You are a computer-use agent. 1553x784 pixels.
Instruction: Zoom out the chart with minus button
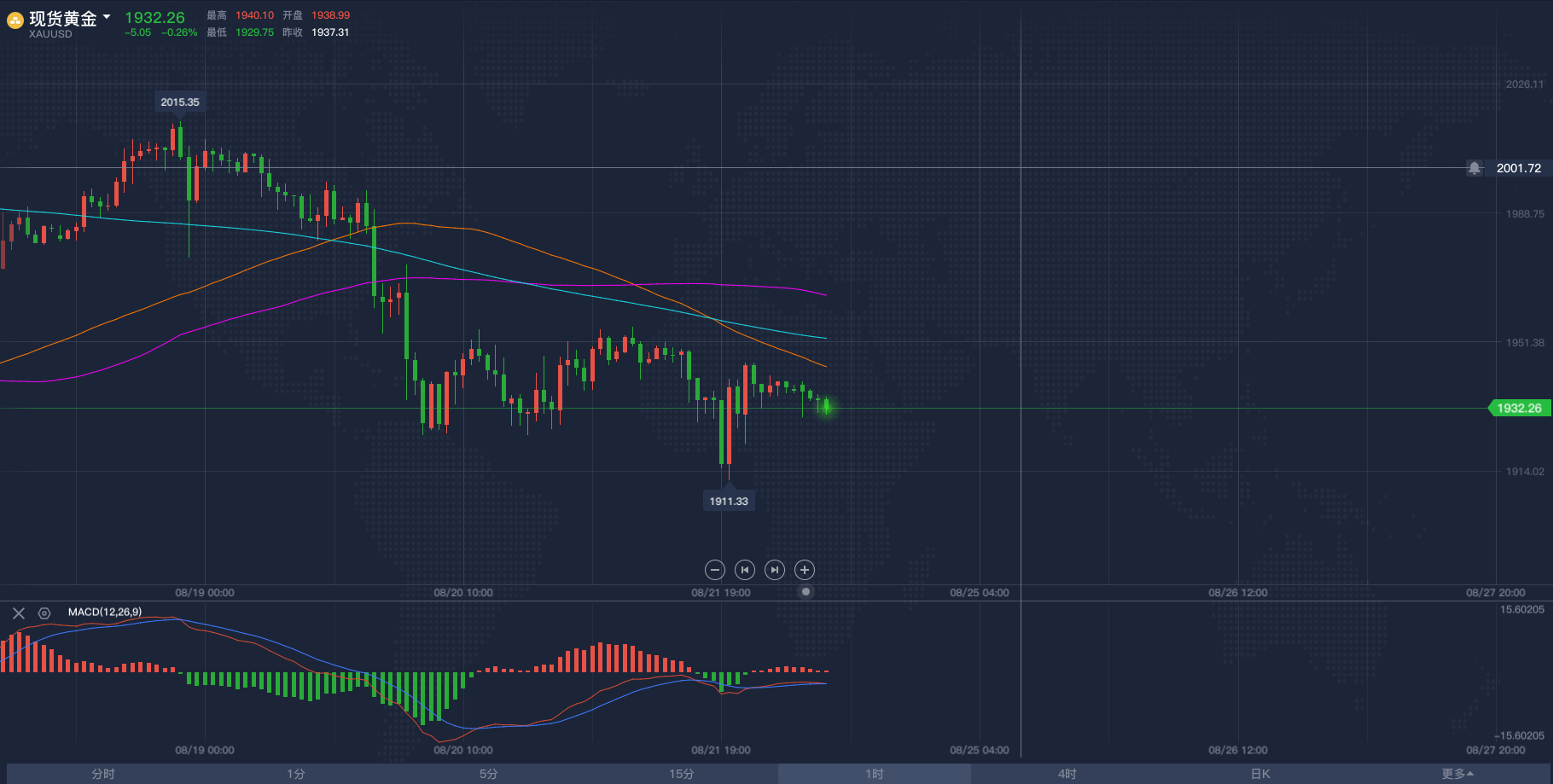click(x=715, y=570)
